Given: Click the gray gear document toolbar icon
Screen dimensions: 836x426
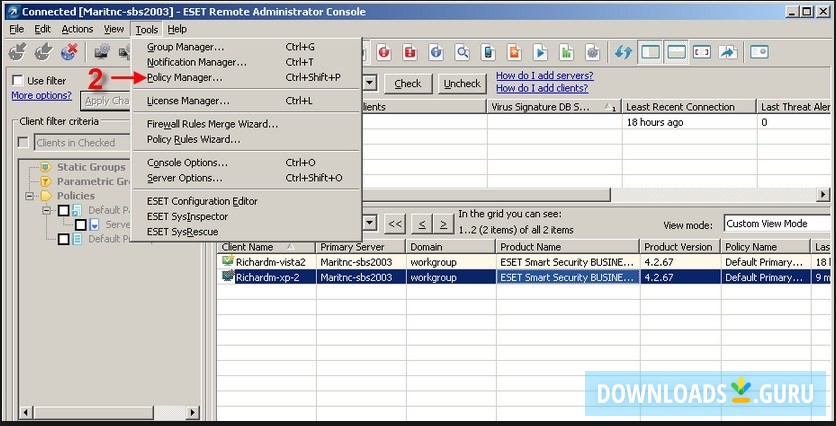Looking at the screenshot, I should (592, 52).
